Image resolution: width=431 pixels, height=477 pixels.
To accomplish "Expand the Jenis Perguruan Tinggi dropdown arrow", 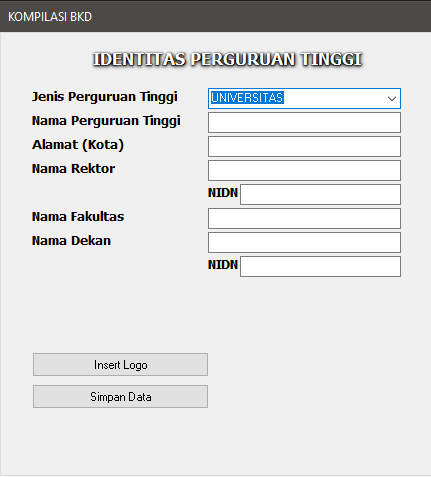I will click(x=392, y=99).
